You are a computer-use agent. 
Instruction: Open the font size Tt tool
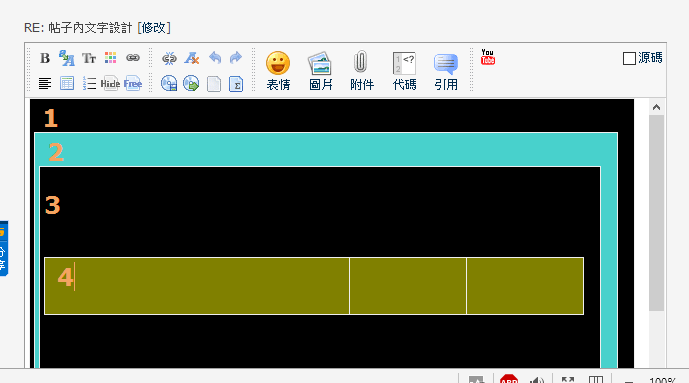tap(89, 58)
